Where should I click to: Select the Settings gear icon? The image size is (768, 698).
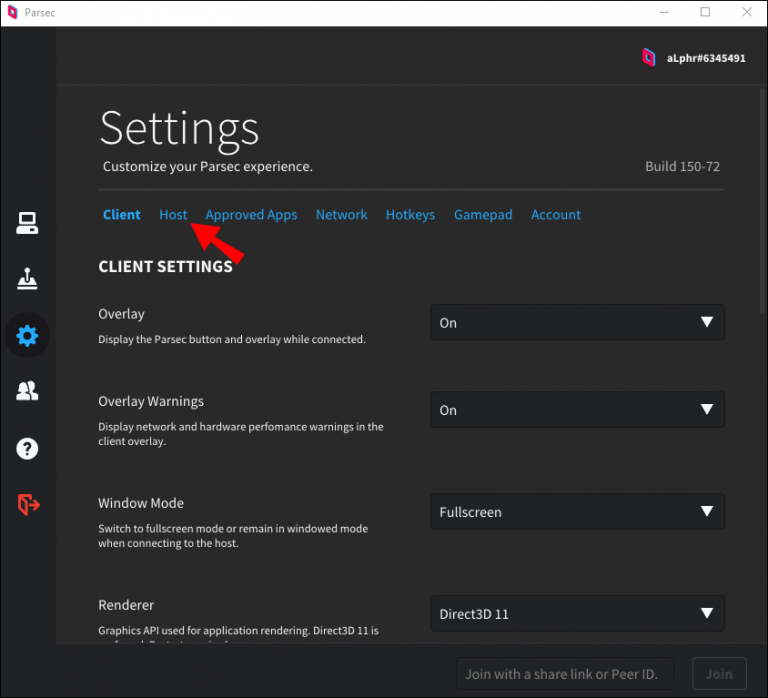click(27, 336)
